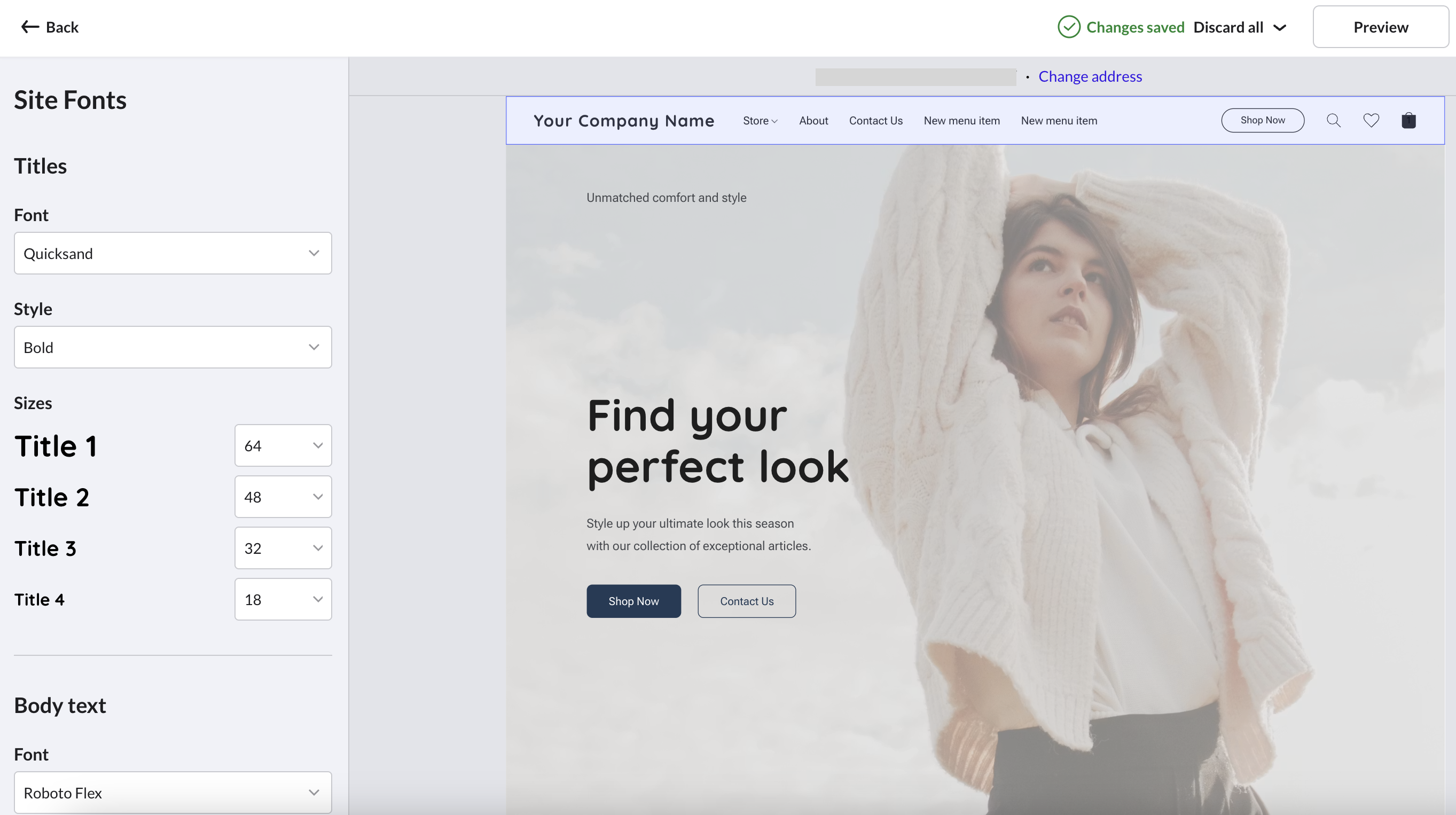Expand the Store menu in site navigation
The image size is (1456, 815).
click(760, 120)
